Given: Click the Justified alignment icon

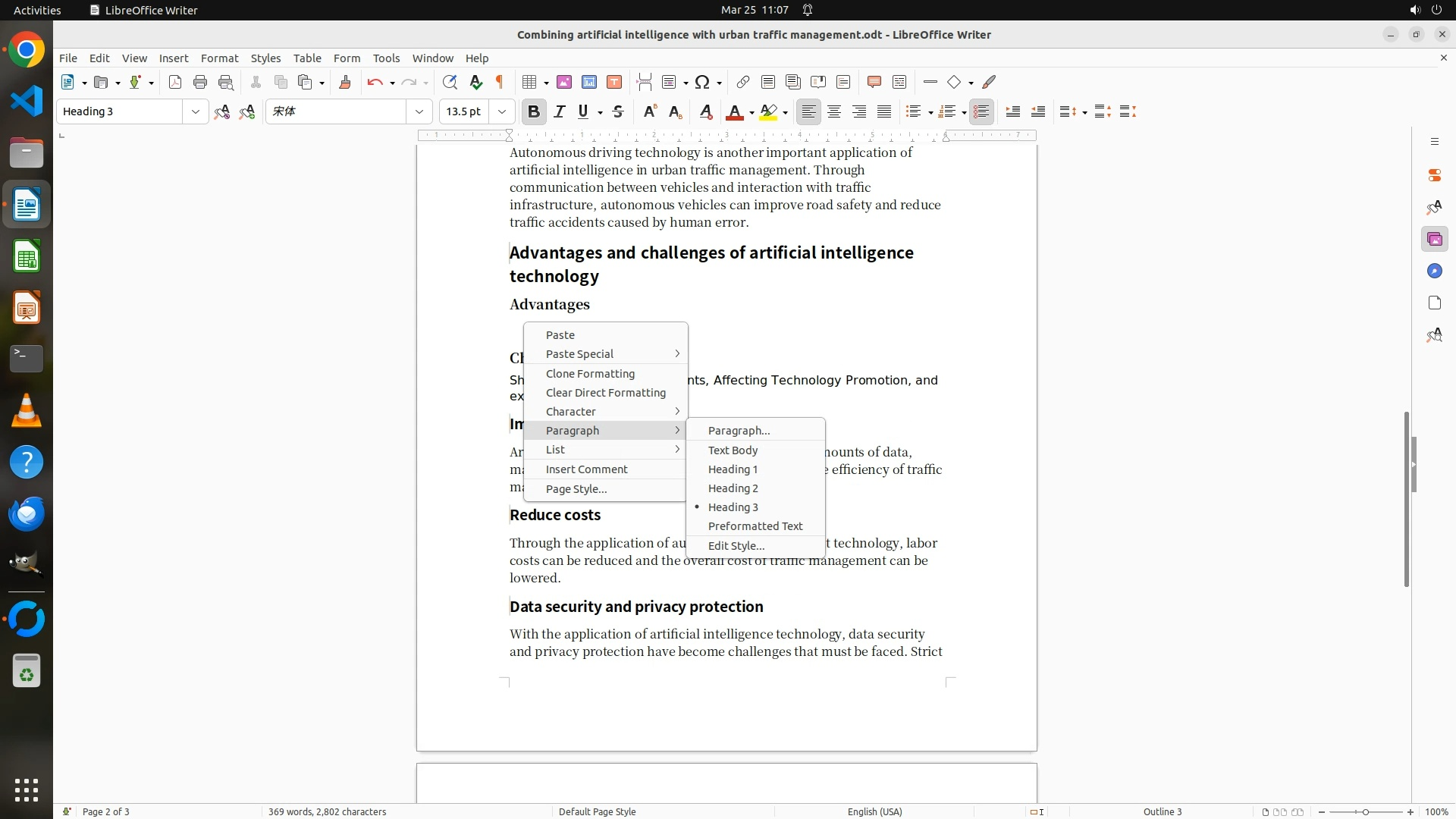Looking at the screenshot, I should pos(884,111).
